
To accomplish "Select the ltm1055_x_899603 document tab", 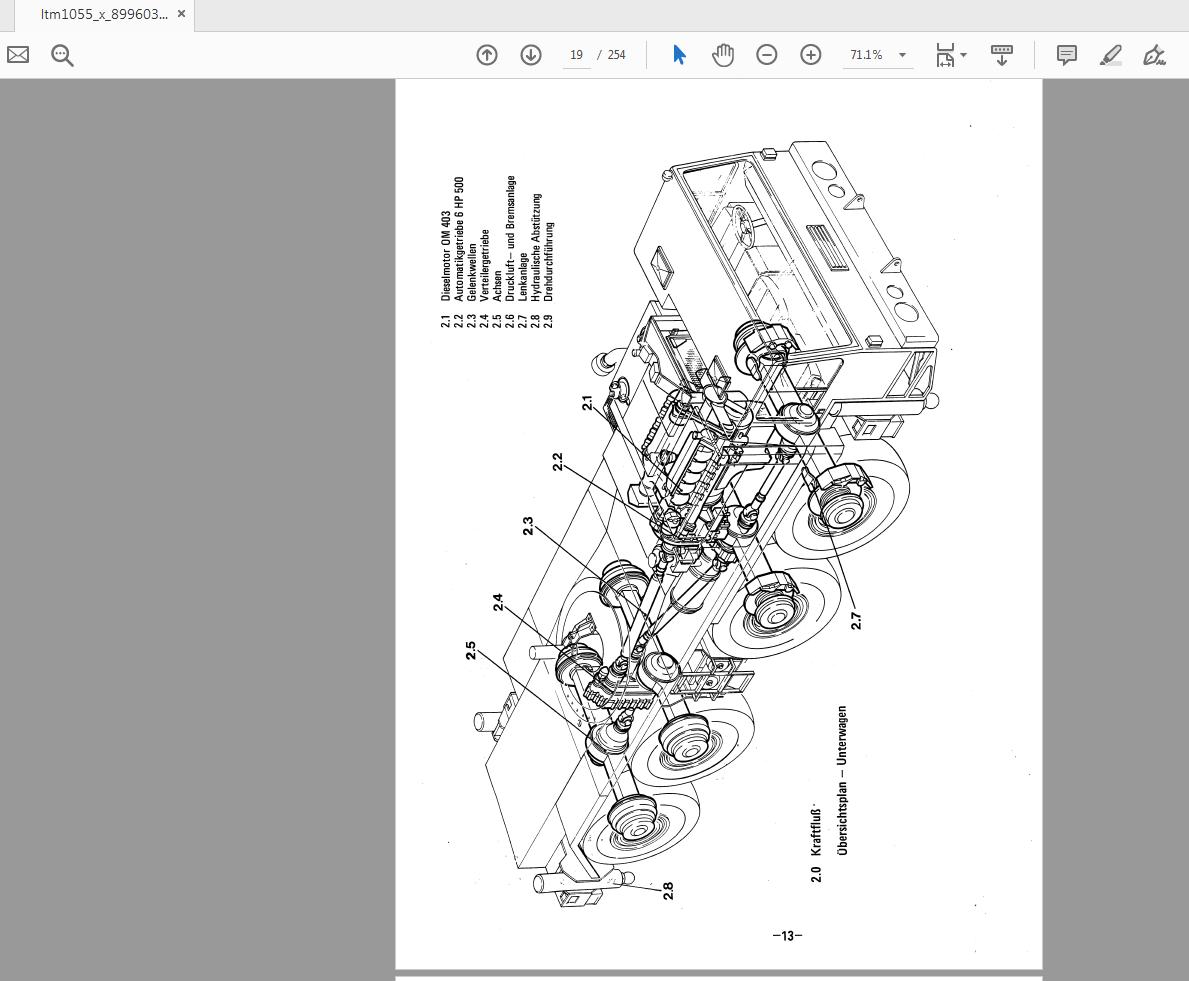I will coord(105,14).
